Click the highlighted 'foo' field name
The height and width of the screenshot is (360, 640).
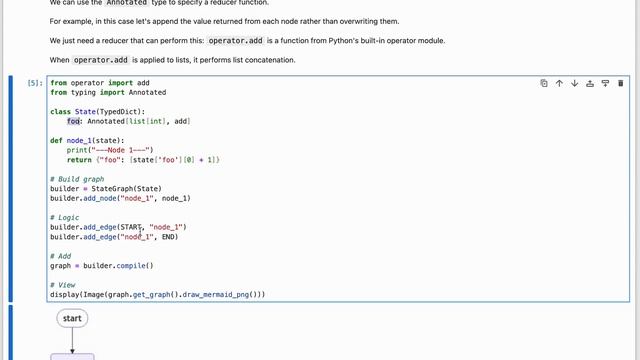coord(73,121)
